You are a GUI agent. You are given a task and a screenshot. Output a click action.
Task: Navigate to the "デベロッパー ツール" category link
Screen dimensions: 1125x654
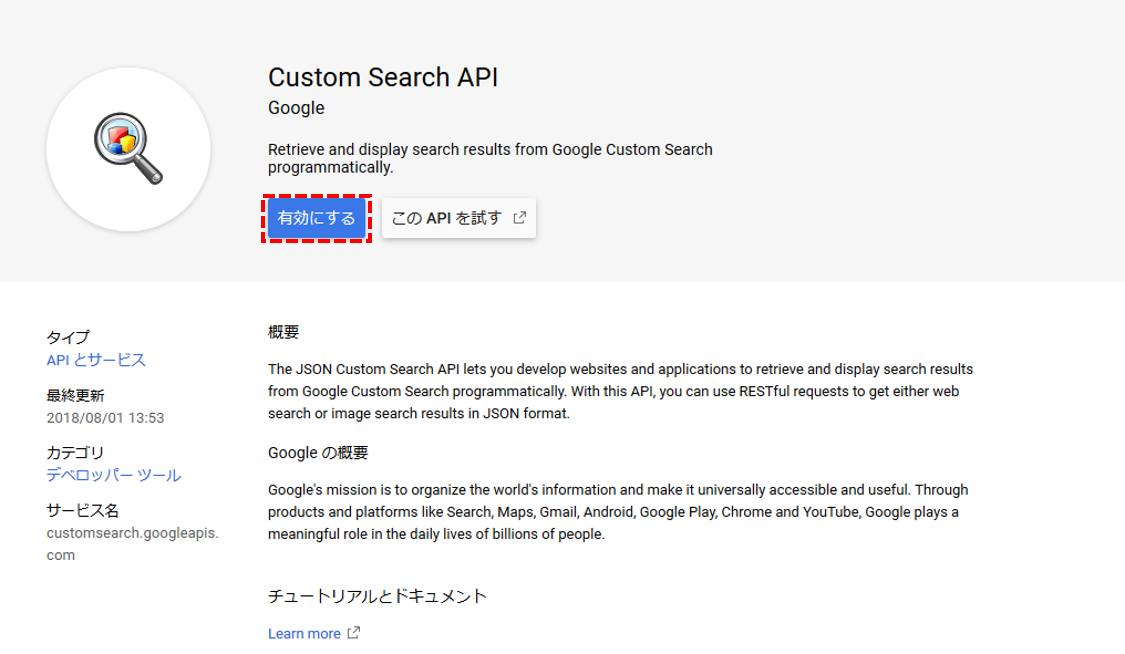coord(113,475)
